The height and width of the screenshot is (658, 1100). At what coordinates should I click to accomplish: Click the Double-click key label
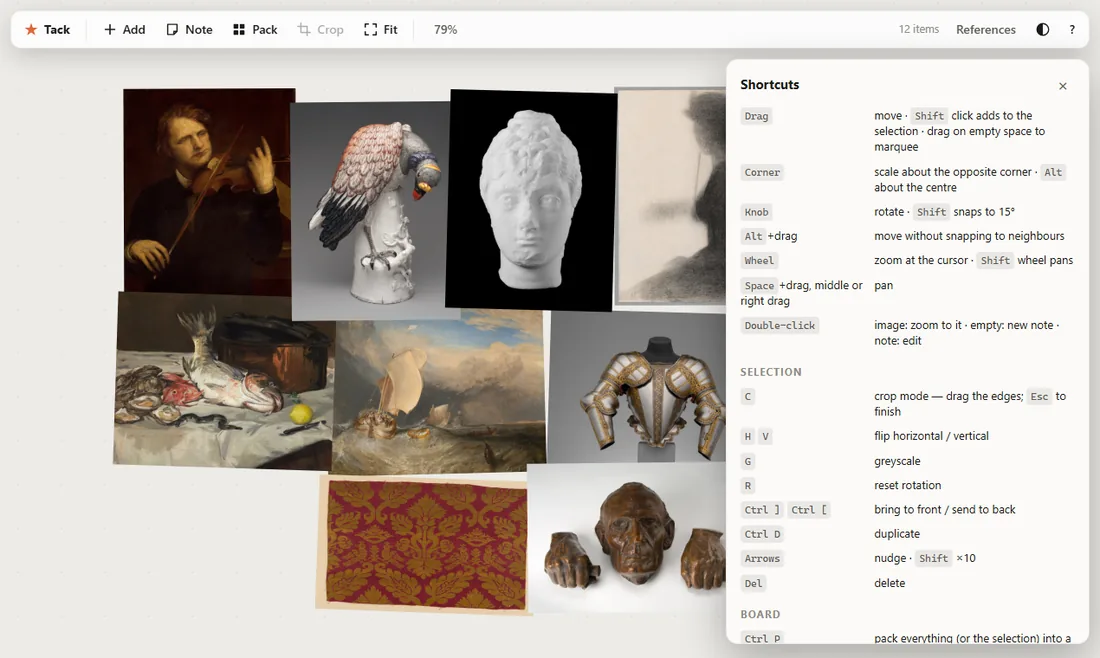point(779,325)
